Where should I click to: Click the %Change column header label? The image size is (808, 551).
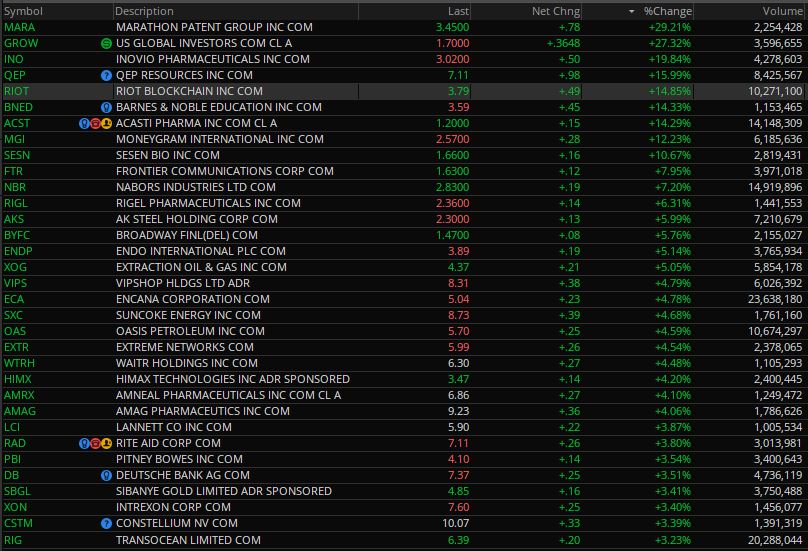(668, 11)
